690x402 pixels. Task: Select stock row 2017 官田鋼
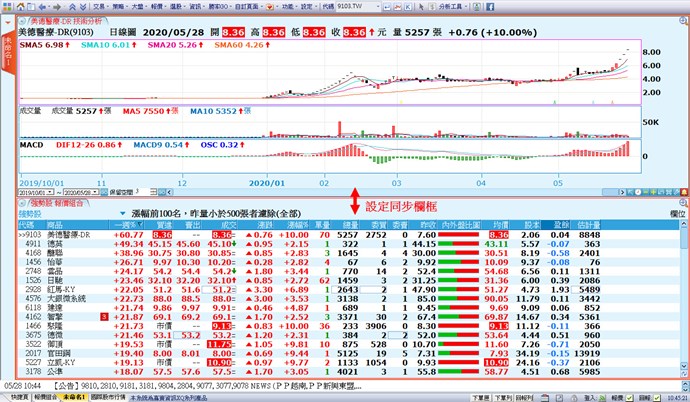coord(348,353)
